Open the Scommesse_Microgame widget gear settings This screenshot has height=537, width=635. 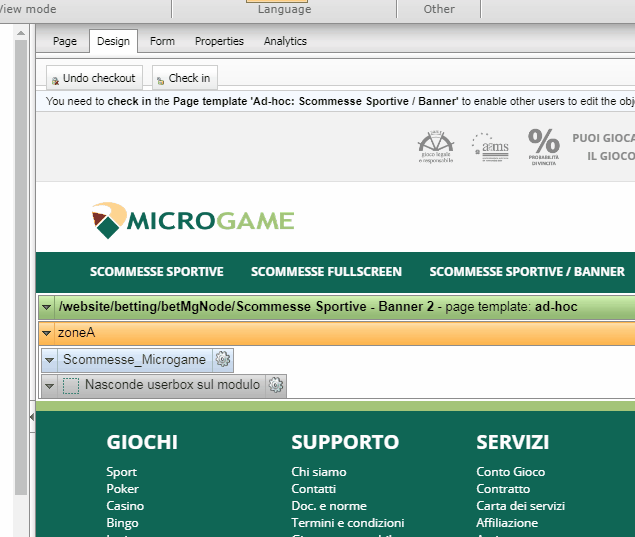[223, 359]
